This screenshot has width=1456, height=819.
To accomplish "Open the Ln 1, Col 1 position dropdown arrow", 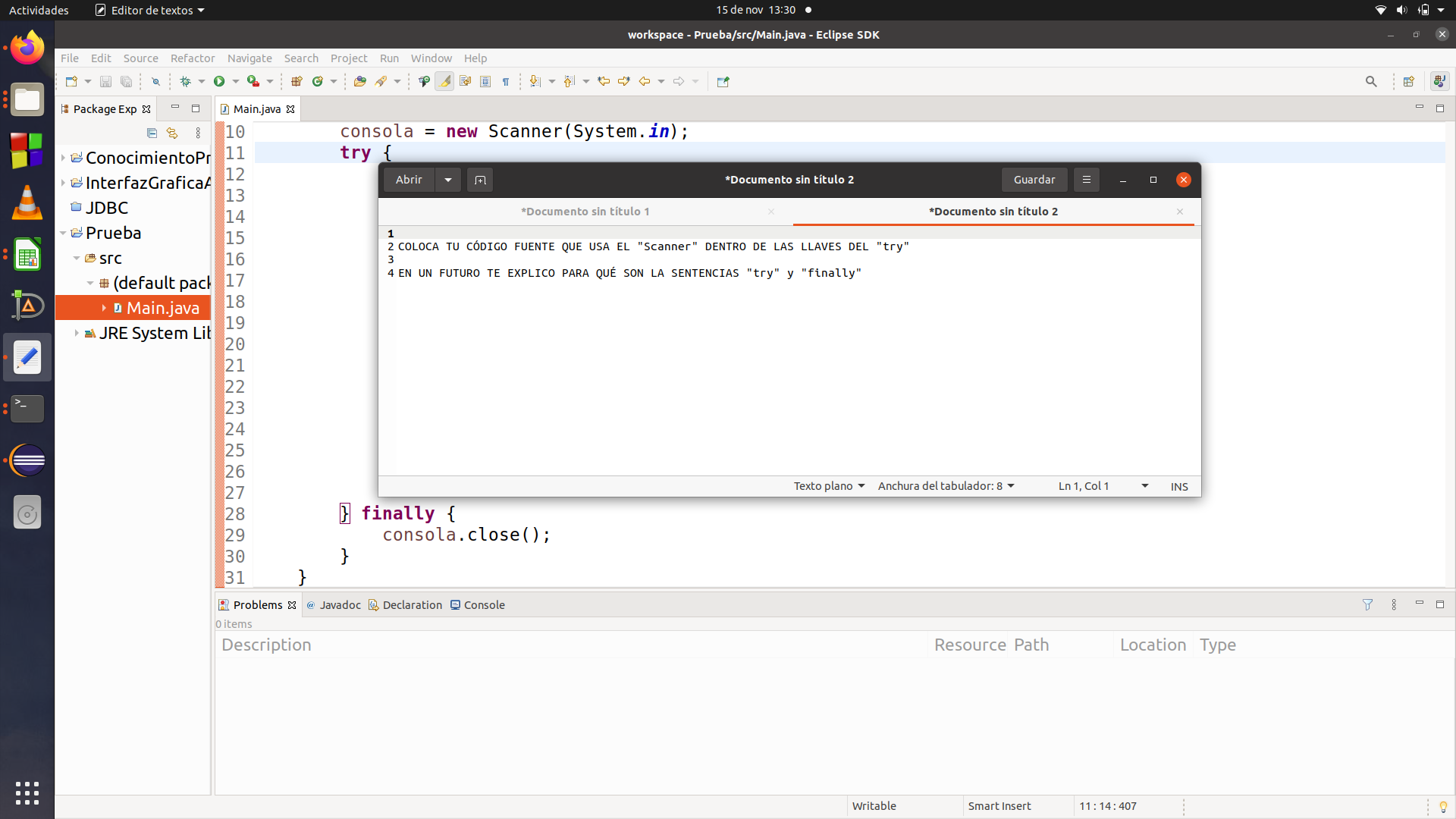I will [x=1145, y=486].
